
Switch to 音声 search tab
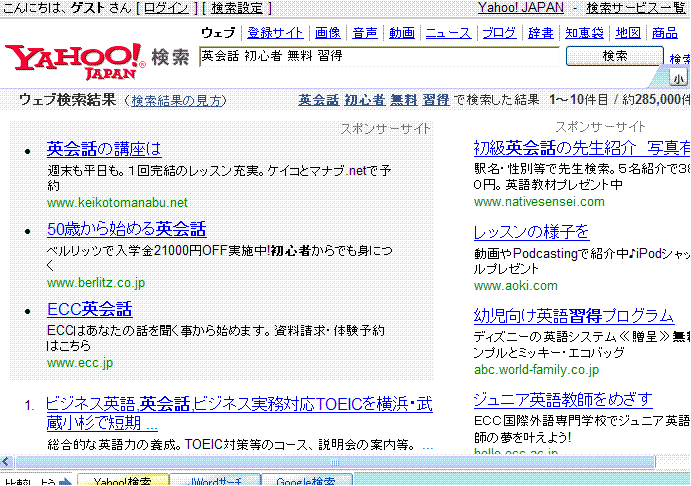365,33
